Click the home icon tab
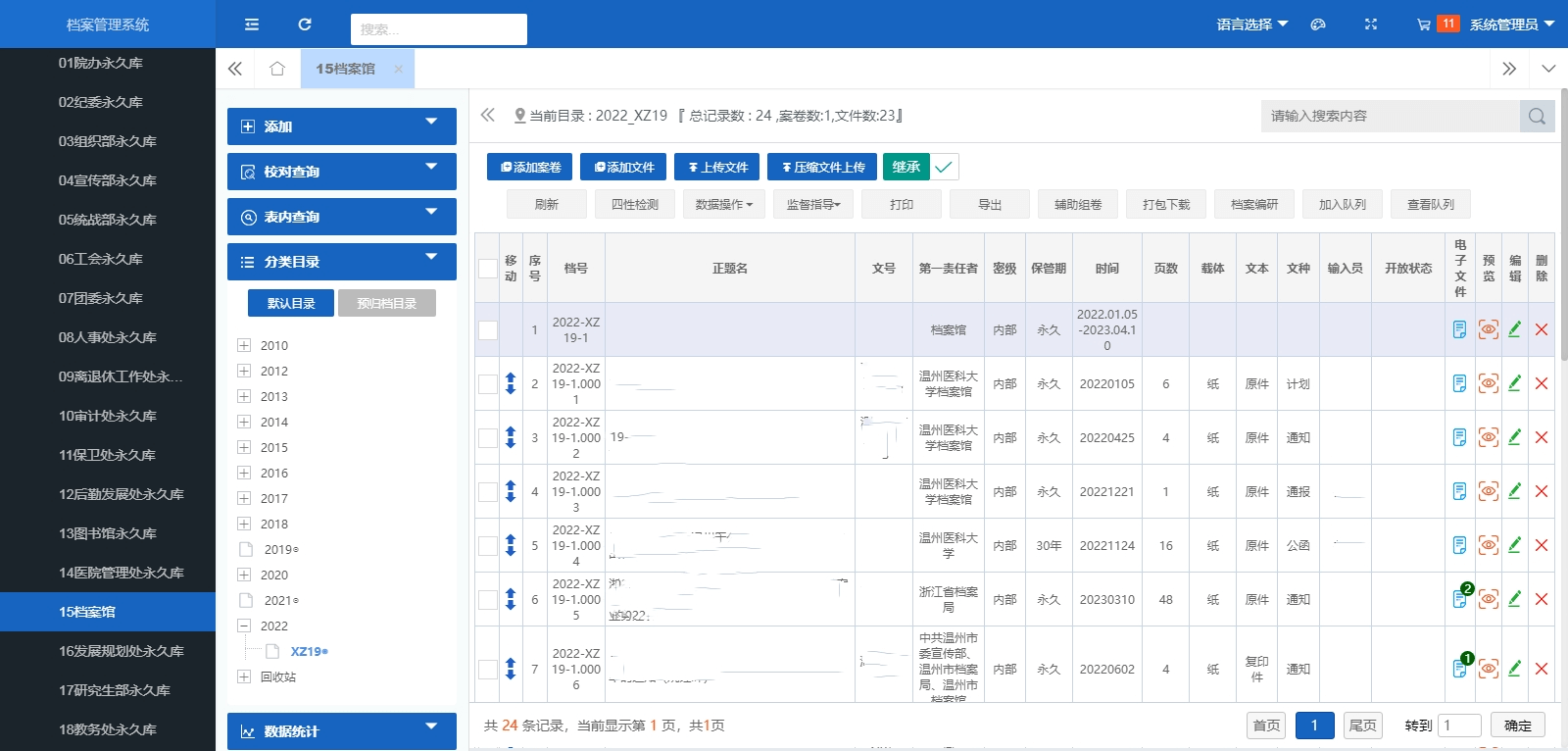Viewport: 1568px width, 751px height. click(277, 69)
